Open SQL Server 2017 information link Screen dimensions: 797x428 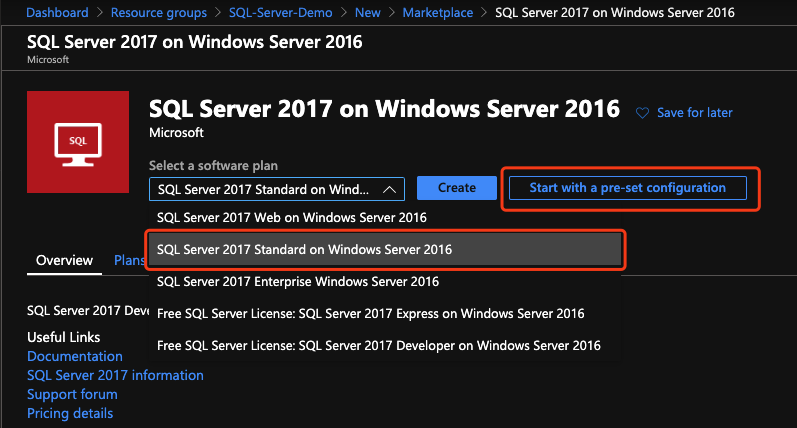point(115,375)
